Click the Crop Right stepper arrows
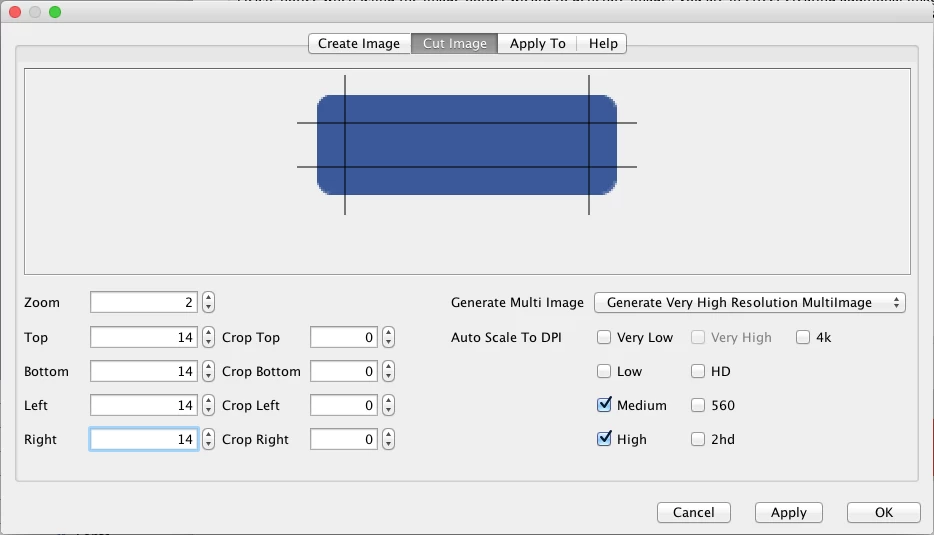The height and width of the screenshot is (535, 934). 388,439
